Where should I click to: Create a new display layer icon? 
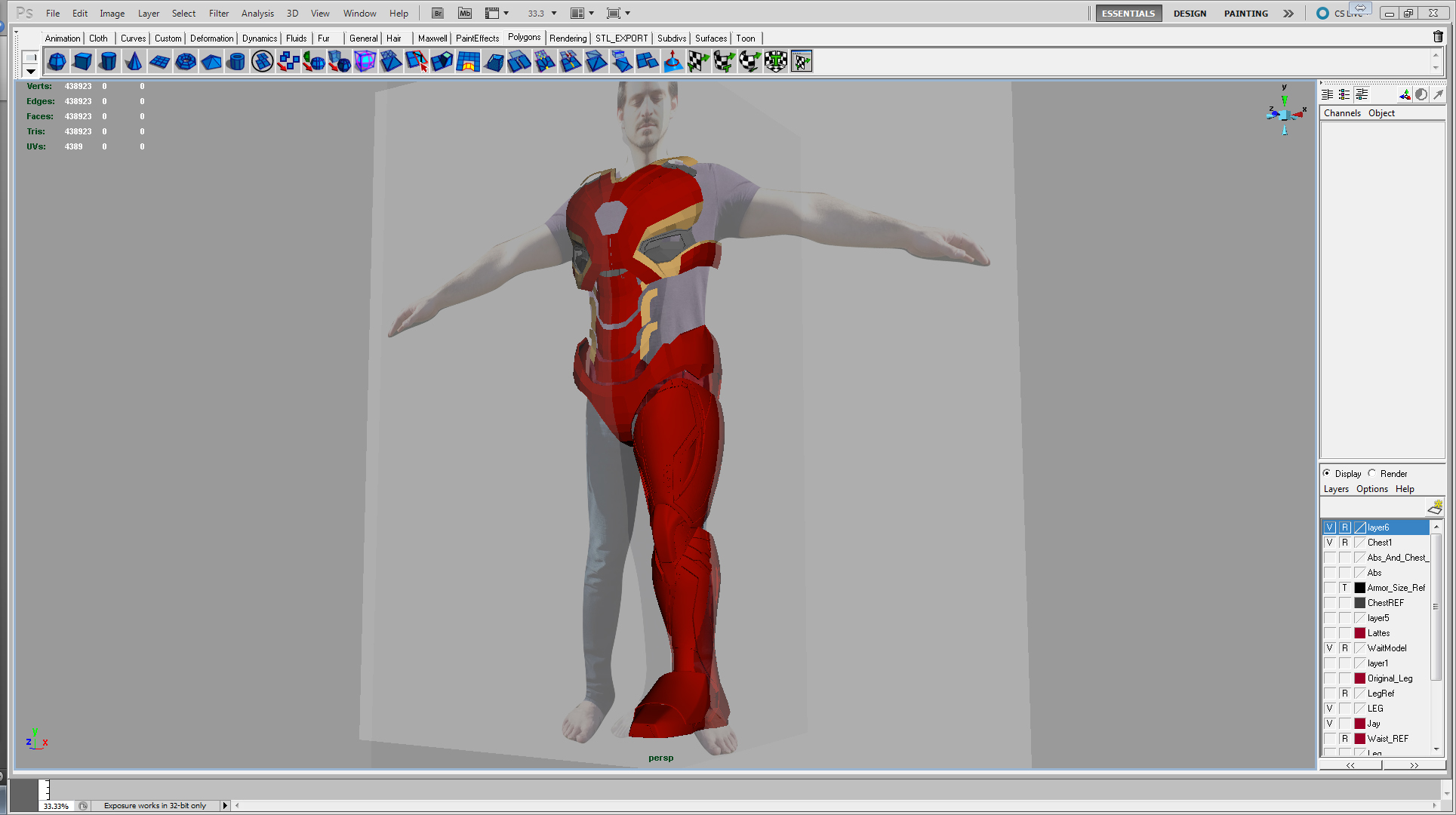click(x=1435, y=506)
